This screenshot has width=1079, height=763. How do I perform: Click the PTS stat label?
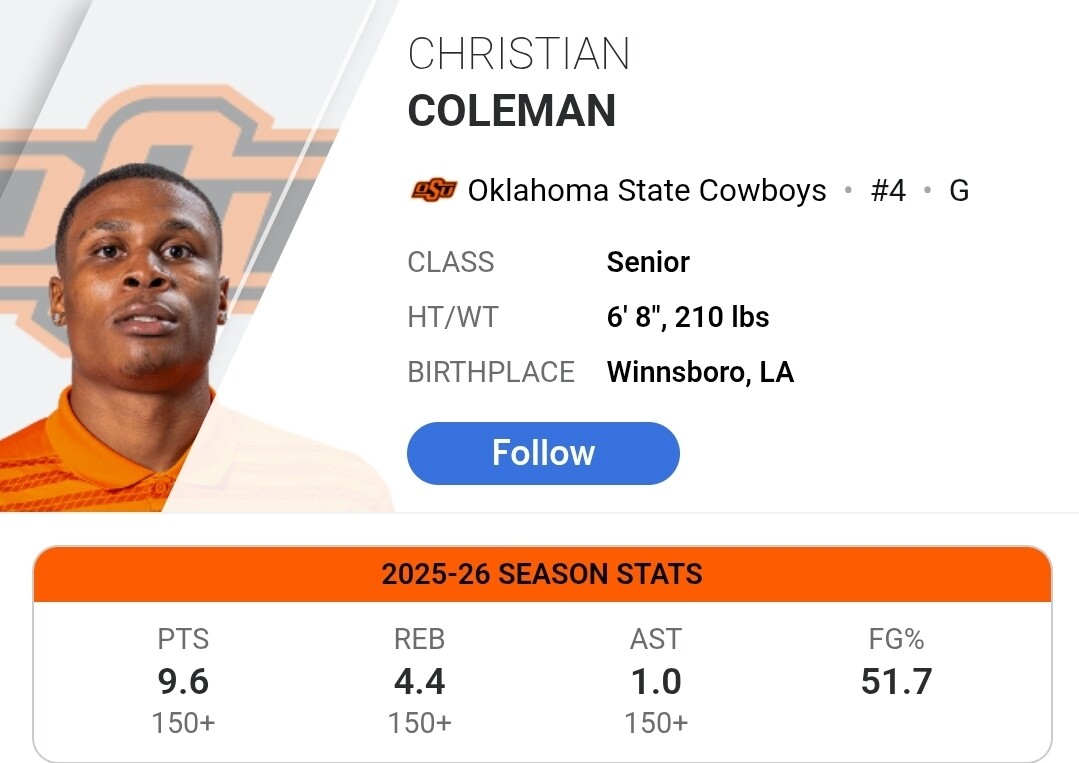183,639
